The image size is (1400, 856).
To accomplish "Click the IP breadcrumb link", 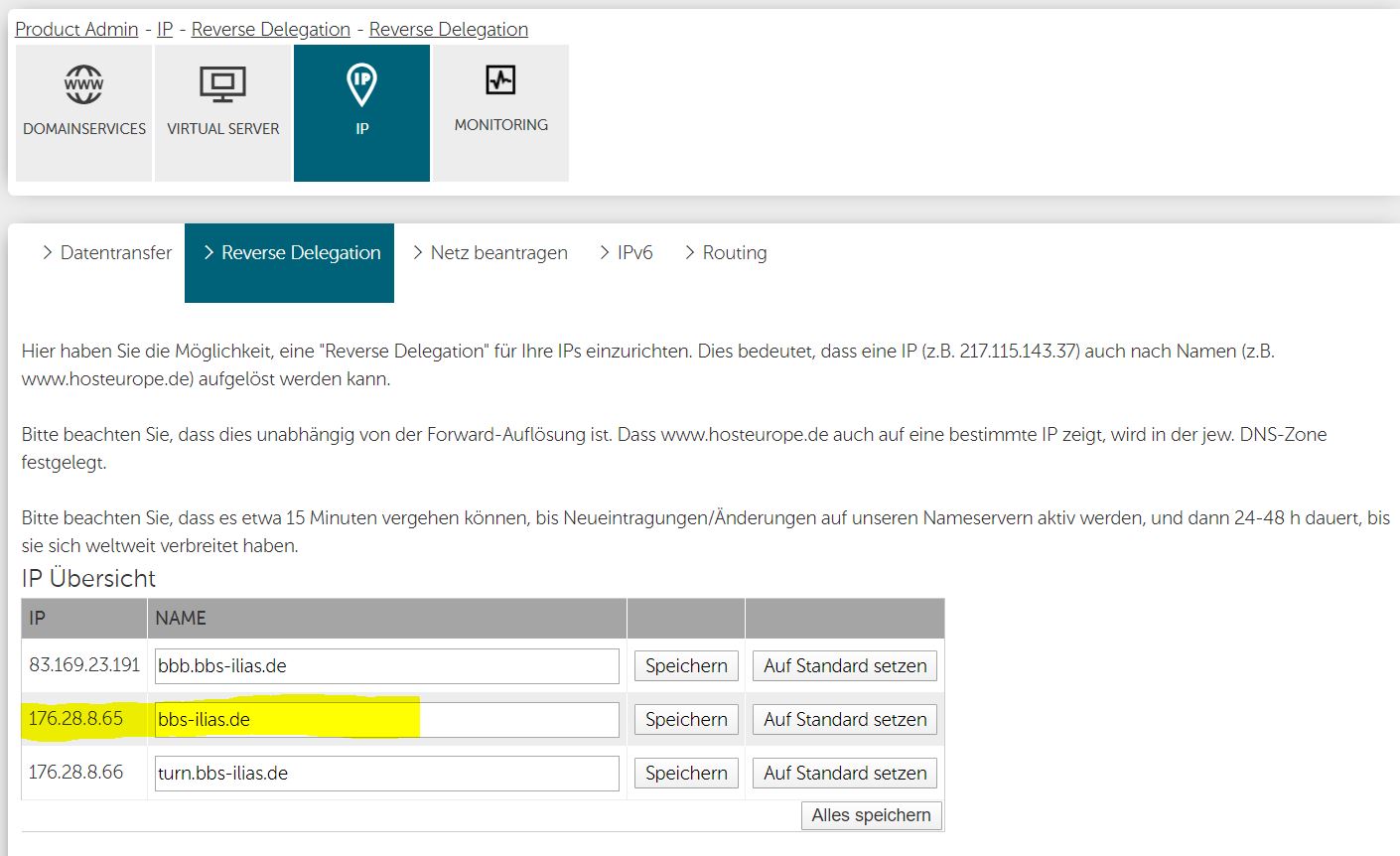I will coord(165,29).
